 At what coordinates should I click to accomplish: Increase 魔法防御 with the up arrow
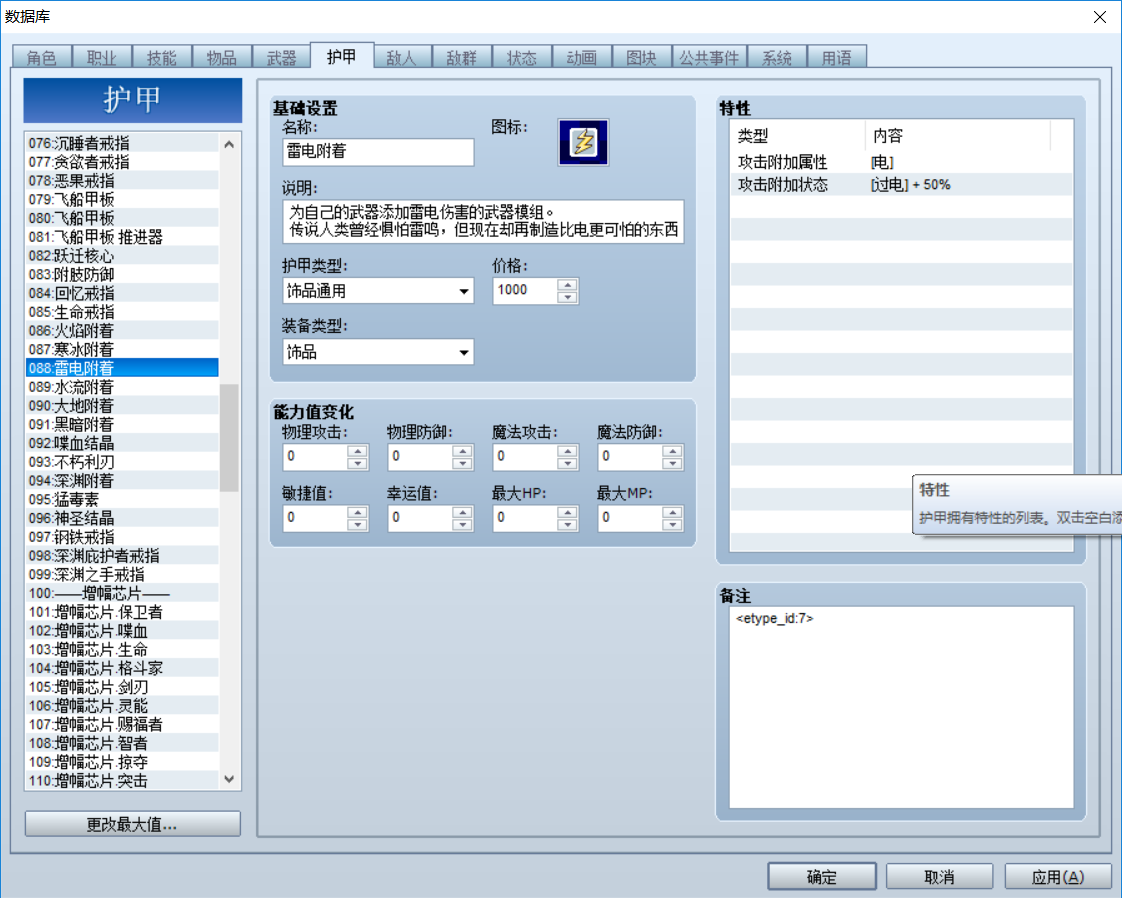[x=673, y=451]
